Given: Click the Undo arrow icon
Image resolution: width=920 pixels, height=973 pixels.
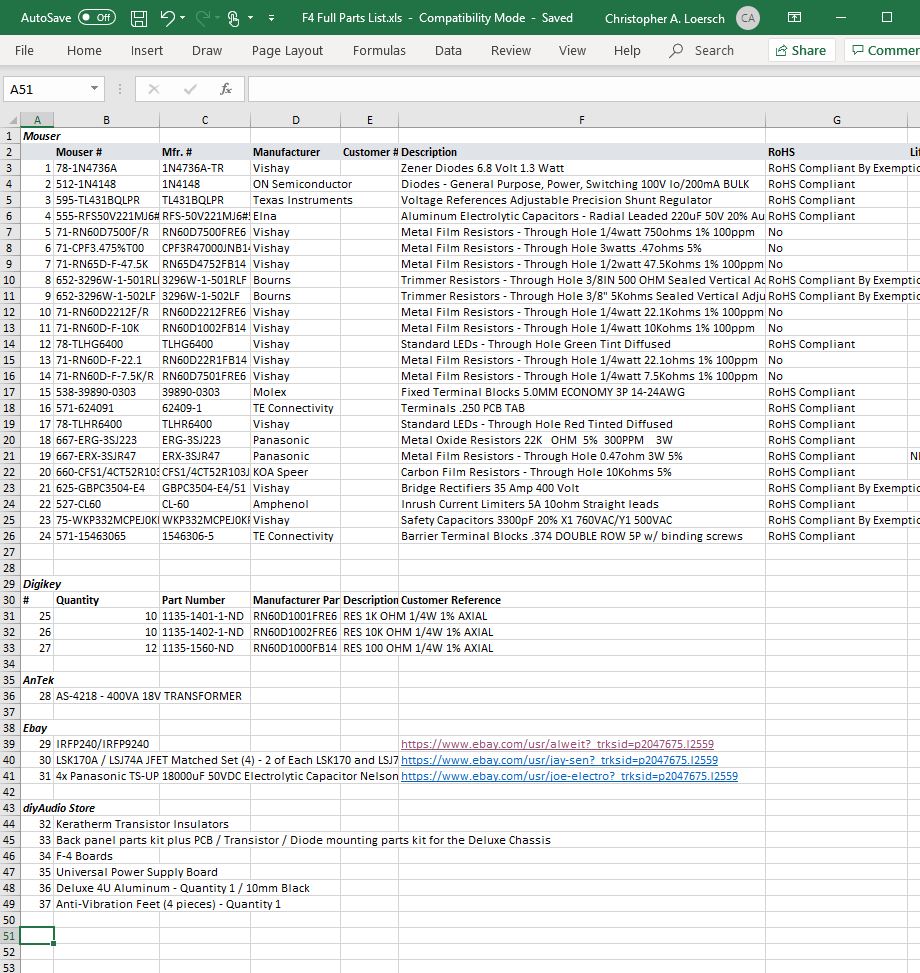Looking at the screenshot, I should 167,18.
